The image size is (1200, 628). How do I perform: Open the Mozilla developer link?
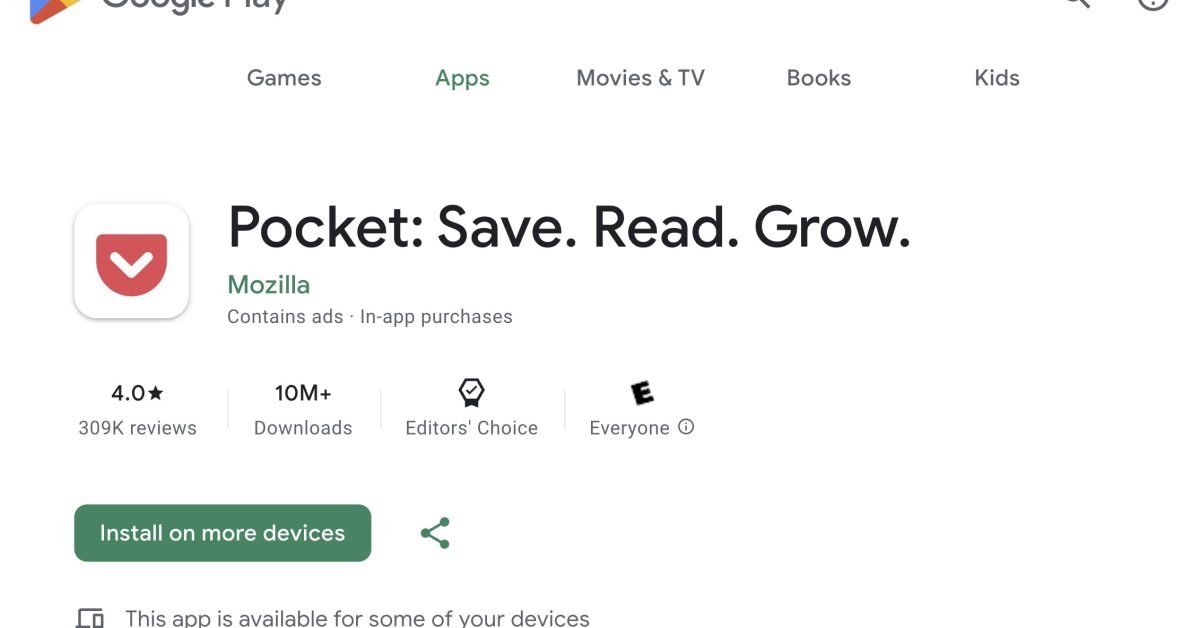point(269,285)
